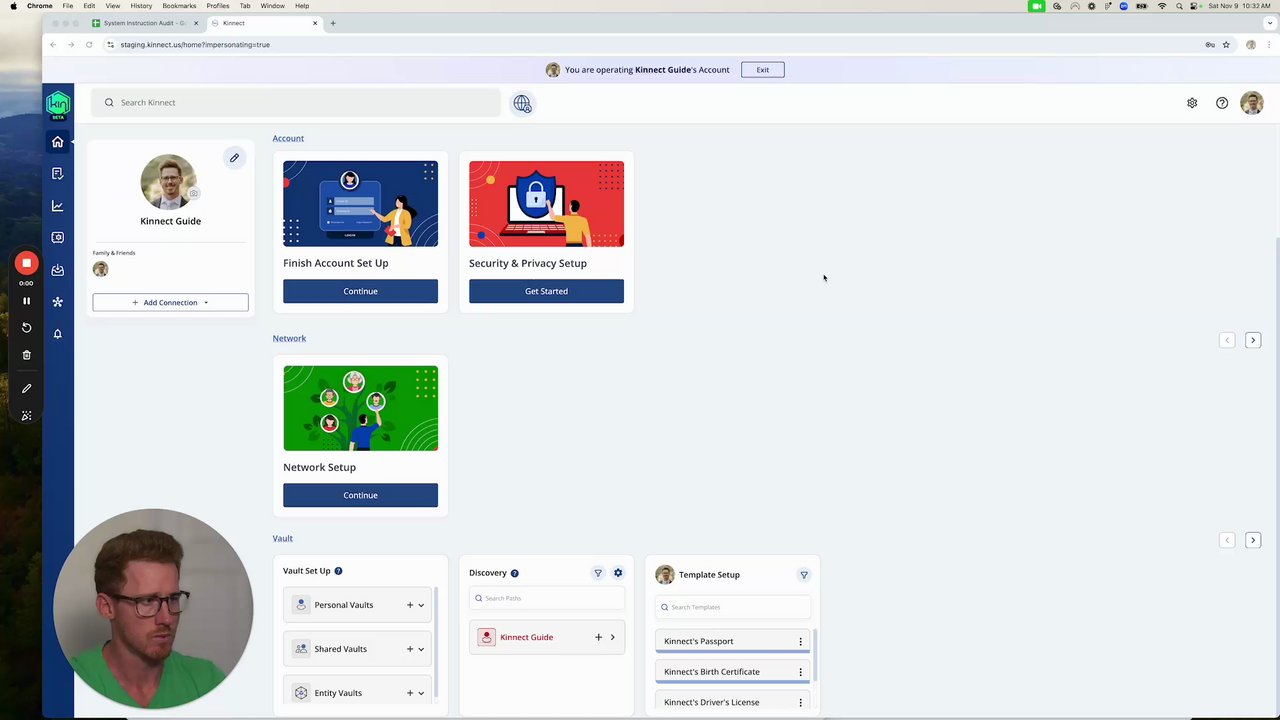Click plus on Kinnect Guide discovery row

[x=598, y=637]
